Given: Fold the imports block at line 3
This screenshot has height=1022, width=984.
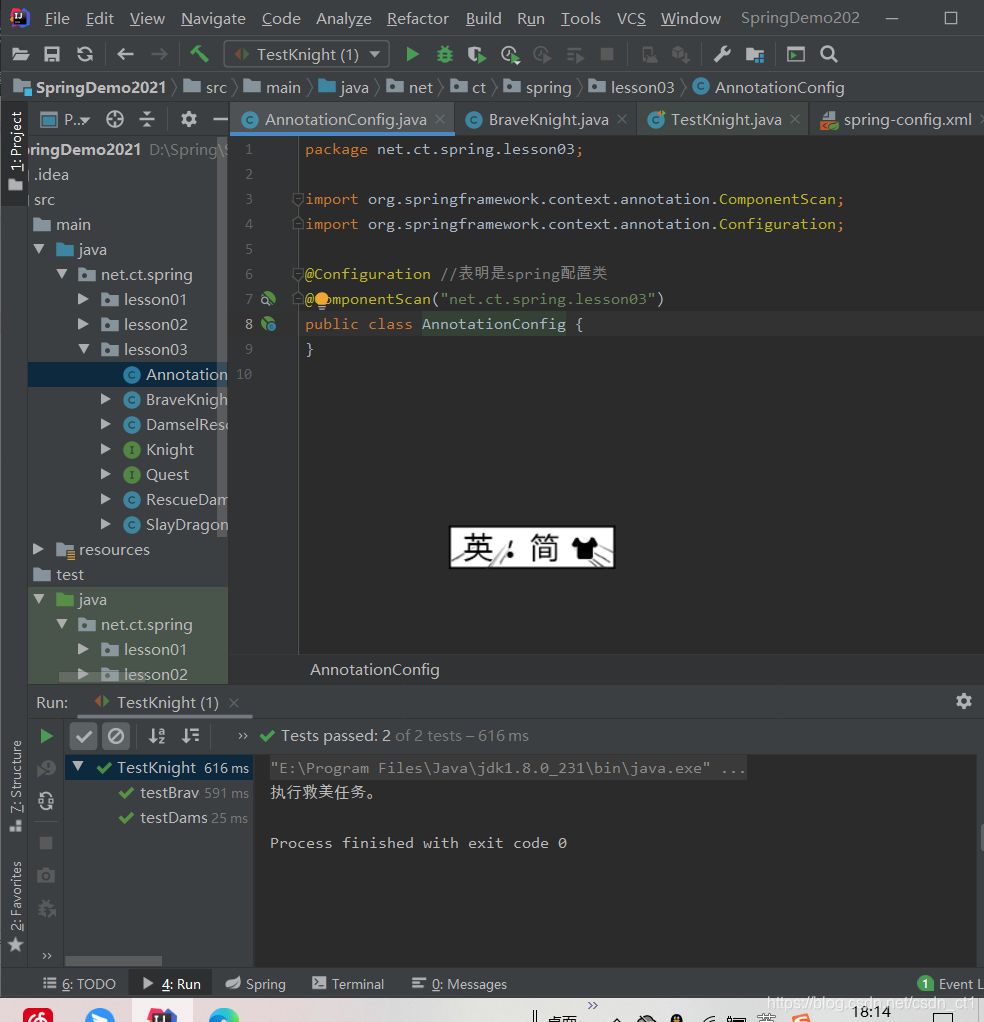Looking at the screenshot, I should 297,199.
